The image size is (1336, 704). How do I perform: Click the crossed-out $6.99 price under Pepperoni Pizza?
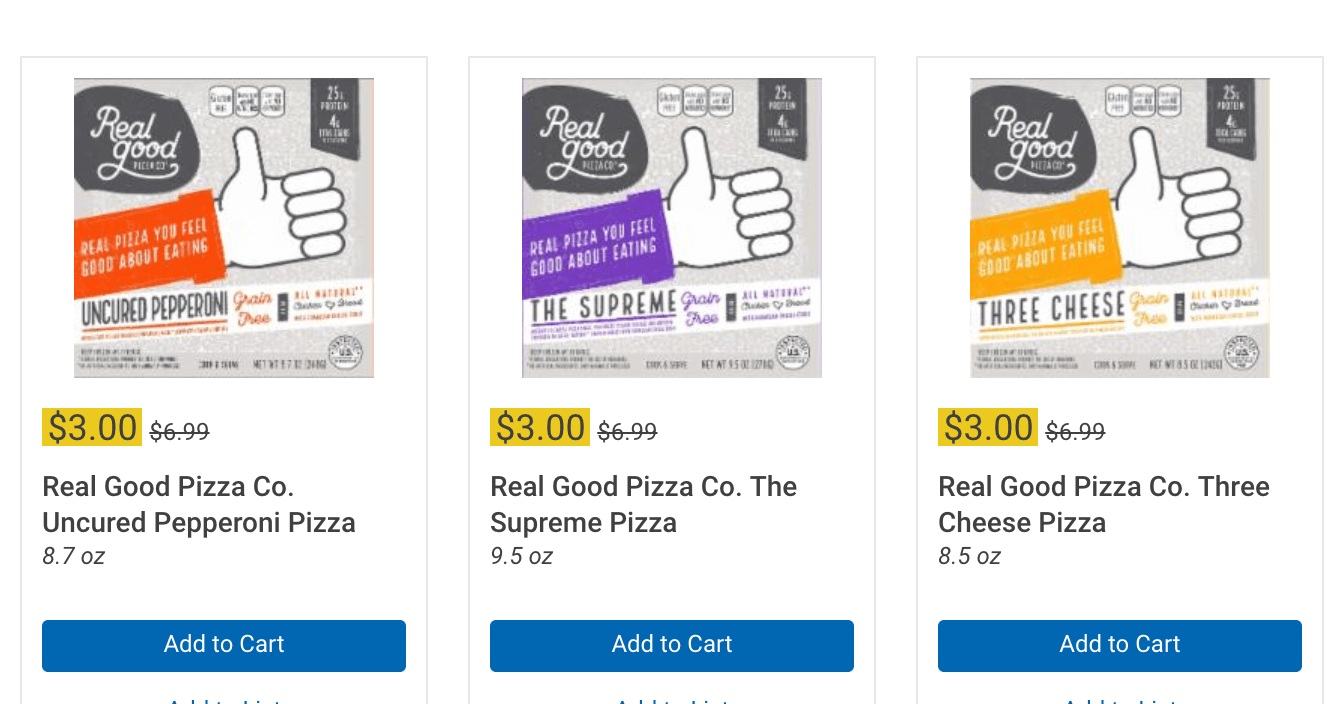coord(180,432)
